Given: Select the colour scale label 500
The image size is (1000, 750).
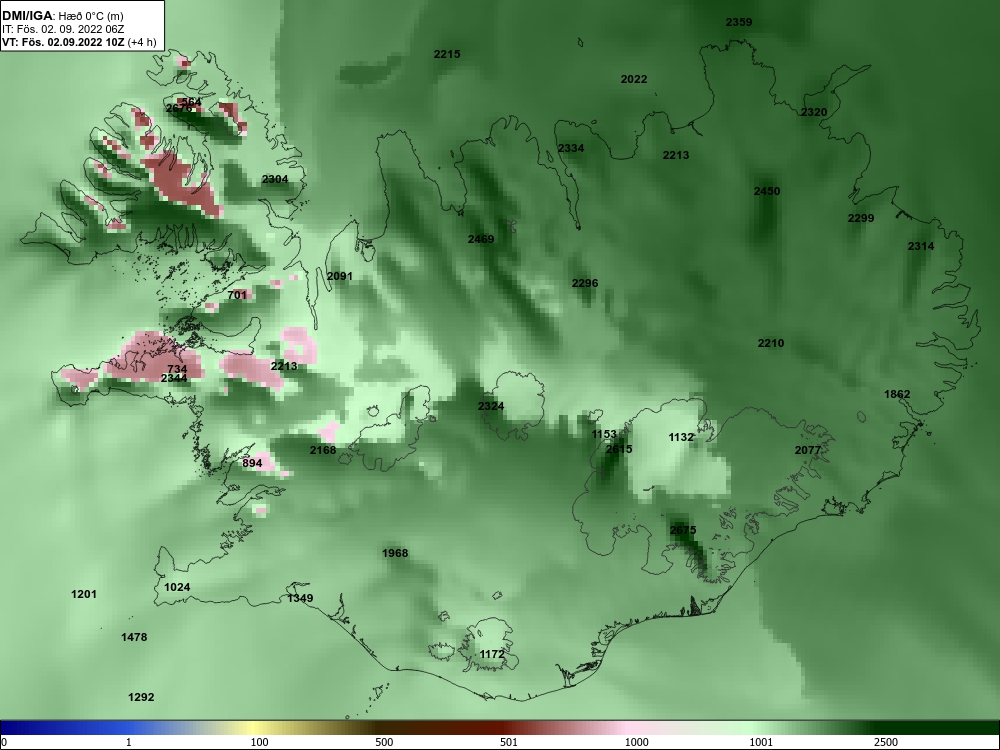Looking at the screenshot, I should pos(384,742).
